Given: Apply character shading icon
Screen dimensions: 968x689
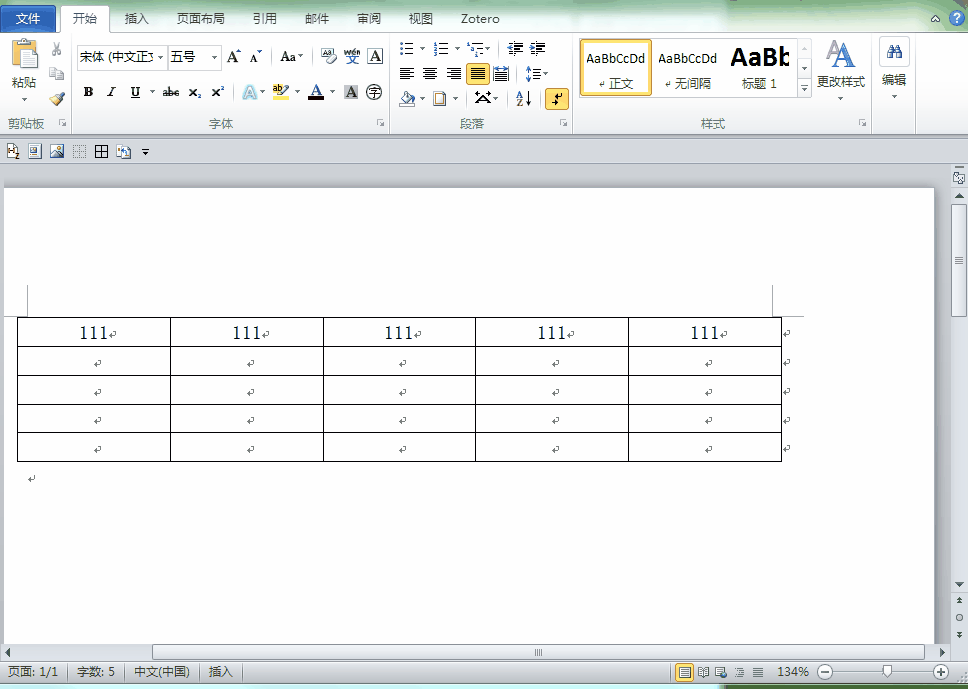Looking at the screenshot, I should 351,93.
